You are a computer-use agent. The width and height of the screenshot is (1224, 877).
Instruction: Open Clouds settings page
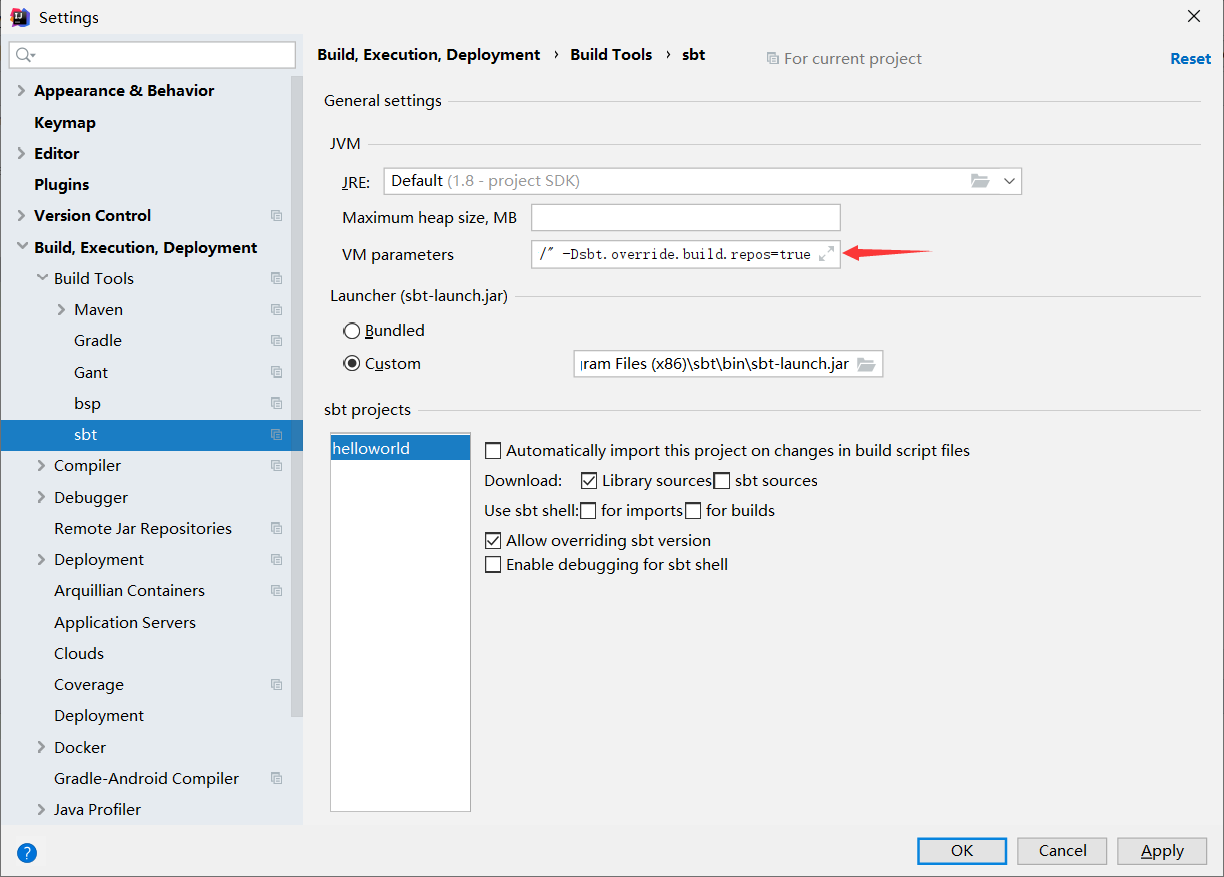[79, 654]
